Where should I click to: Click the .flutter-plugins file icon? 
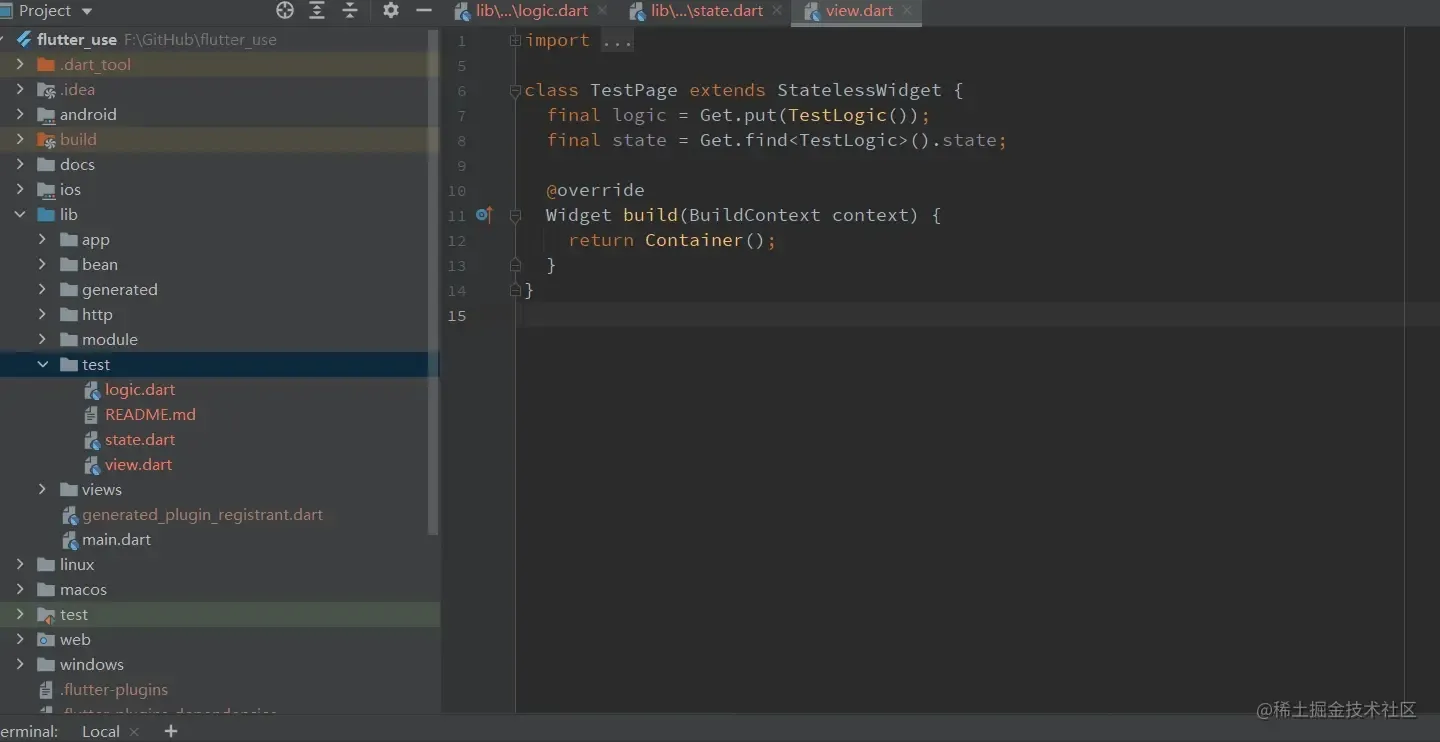pos(46,690)
